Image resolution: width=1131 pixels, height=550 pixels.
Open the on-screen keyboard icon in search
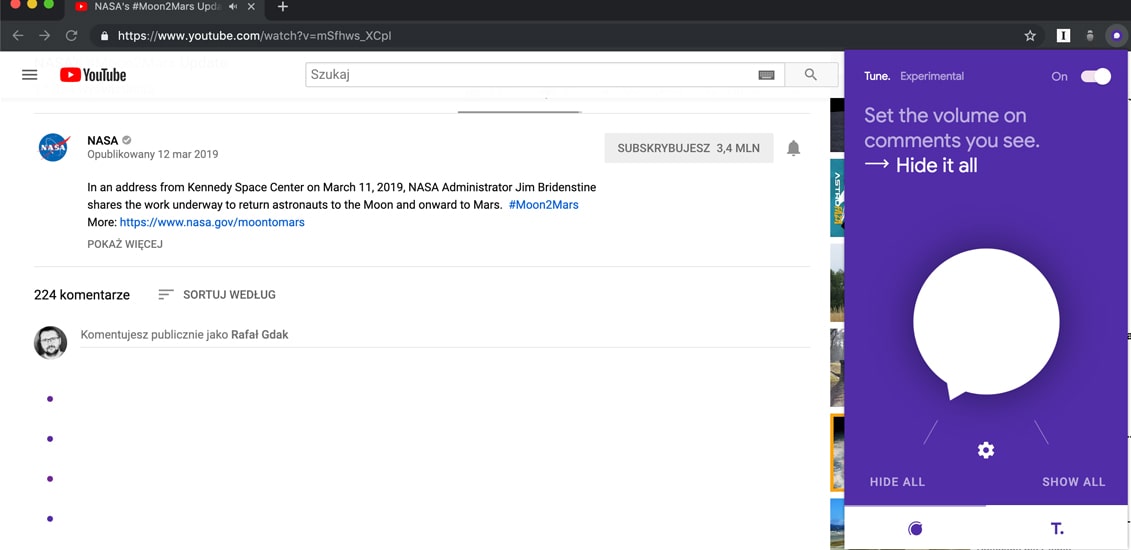click(767, 74)
